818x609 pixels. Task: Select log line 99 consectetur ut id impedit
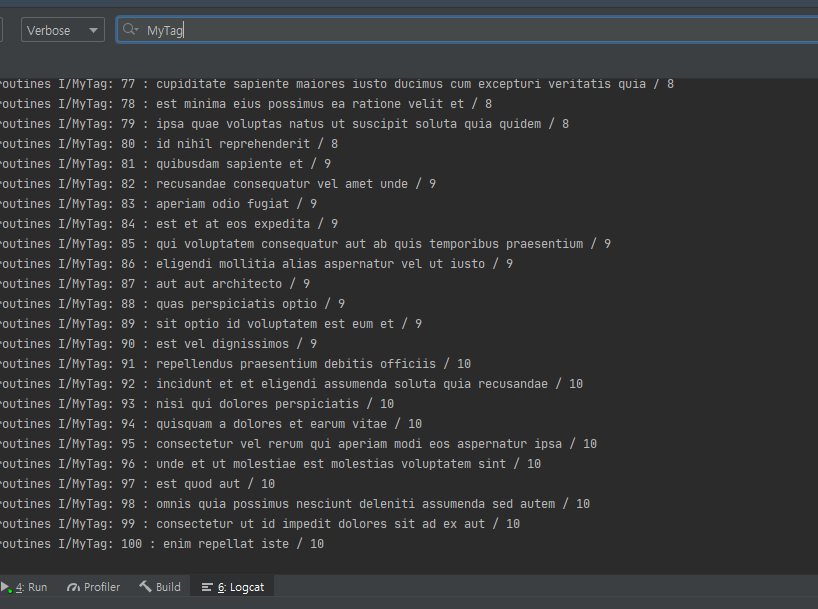(x=260, y=524)
